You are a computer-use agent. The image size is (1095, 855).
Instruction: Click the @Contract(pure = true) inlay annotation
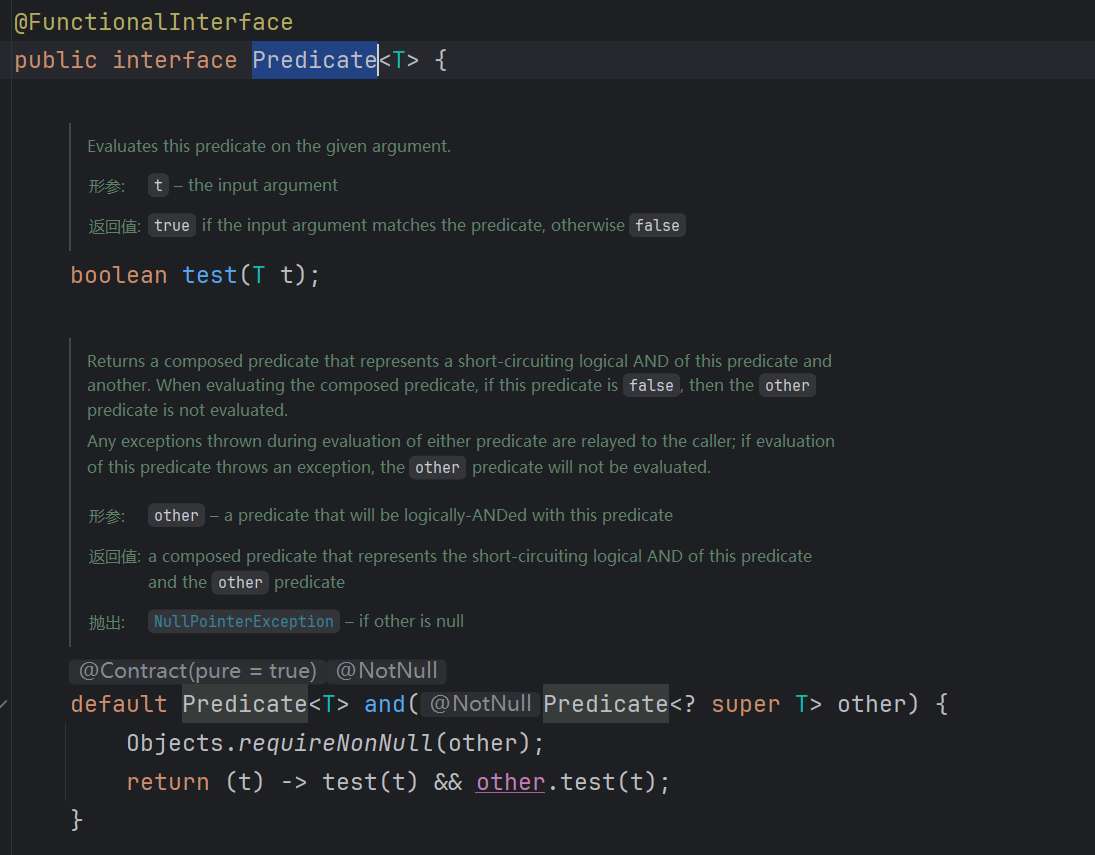(x=198, y=671)
